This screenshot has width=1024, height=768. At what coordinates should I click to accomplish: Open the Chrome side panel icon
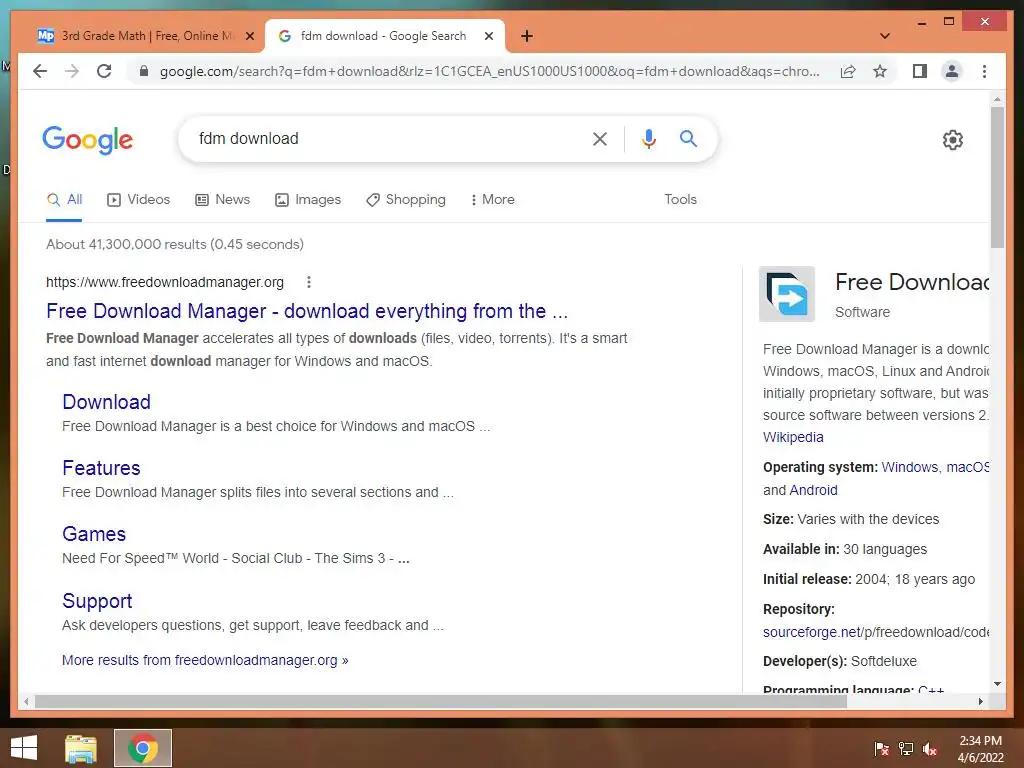920,71
